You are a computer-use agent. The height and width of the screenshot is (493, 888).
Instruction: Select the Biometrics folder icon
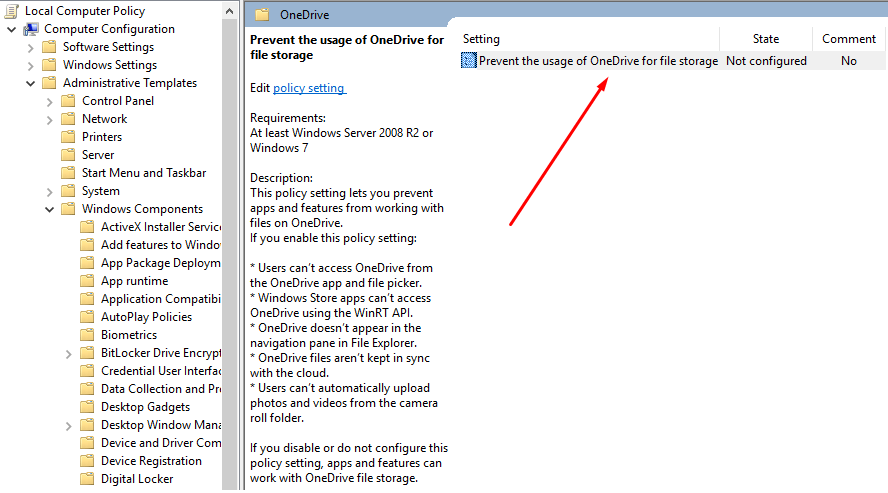[x=87, y=335]
